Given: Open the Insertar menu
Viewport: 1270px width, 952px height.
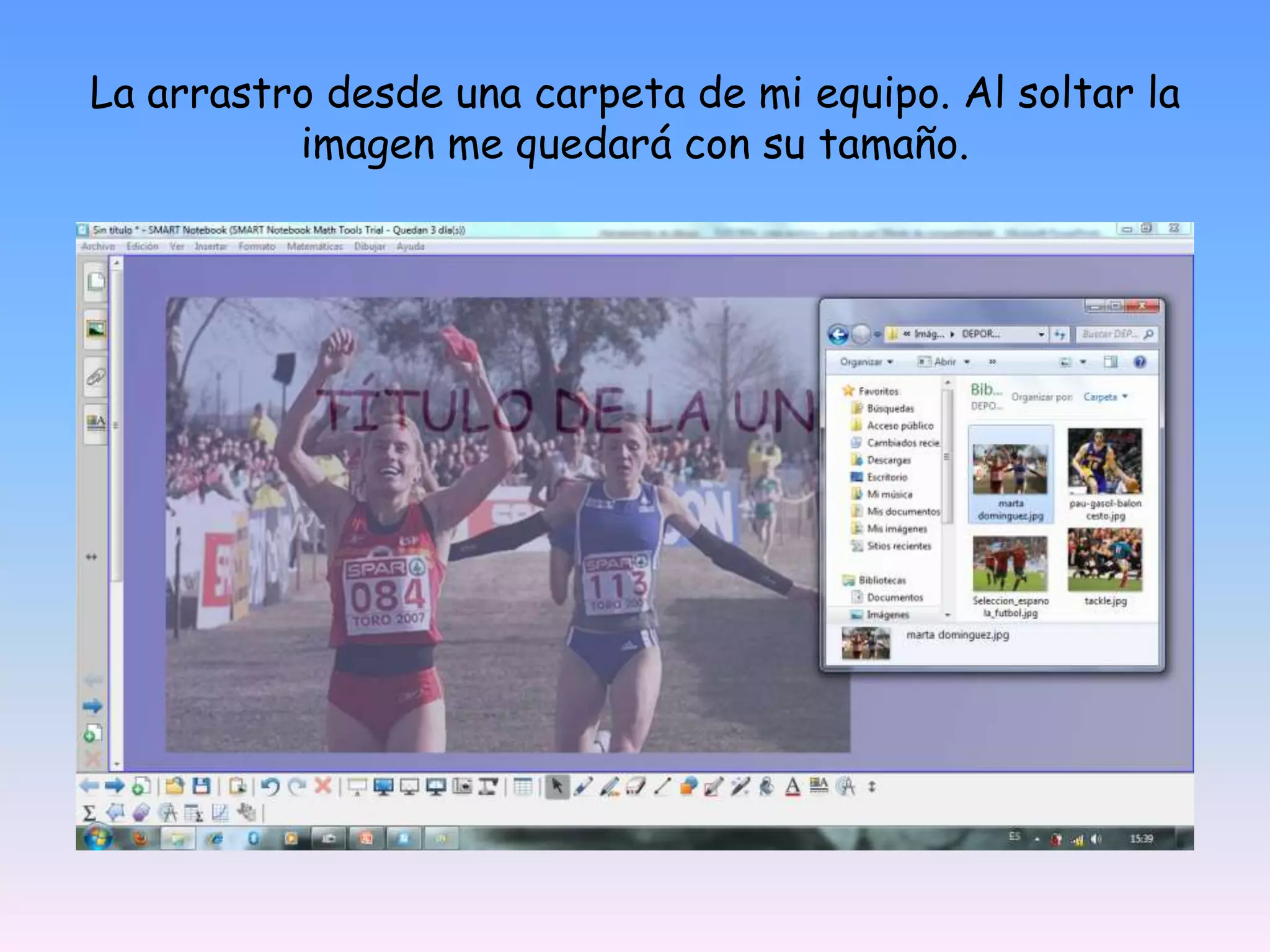Looking at the screenshot, I should click(211, 247).
